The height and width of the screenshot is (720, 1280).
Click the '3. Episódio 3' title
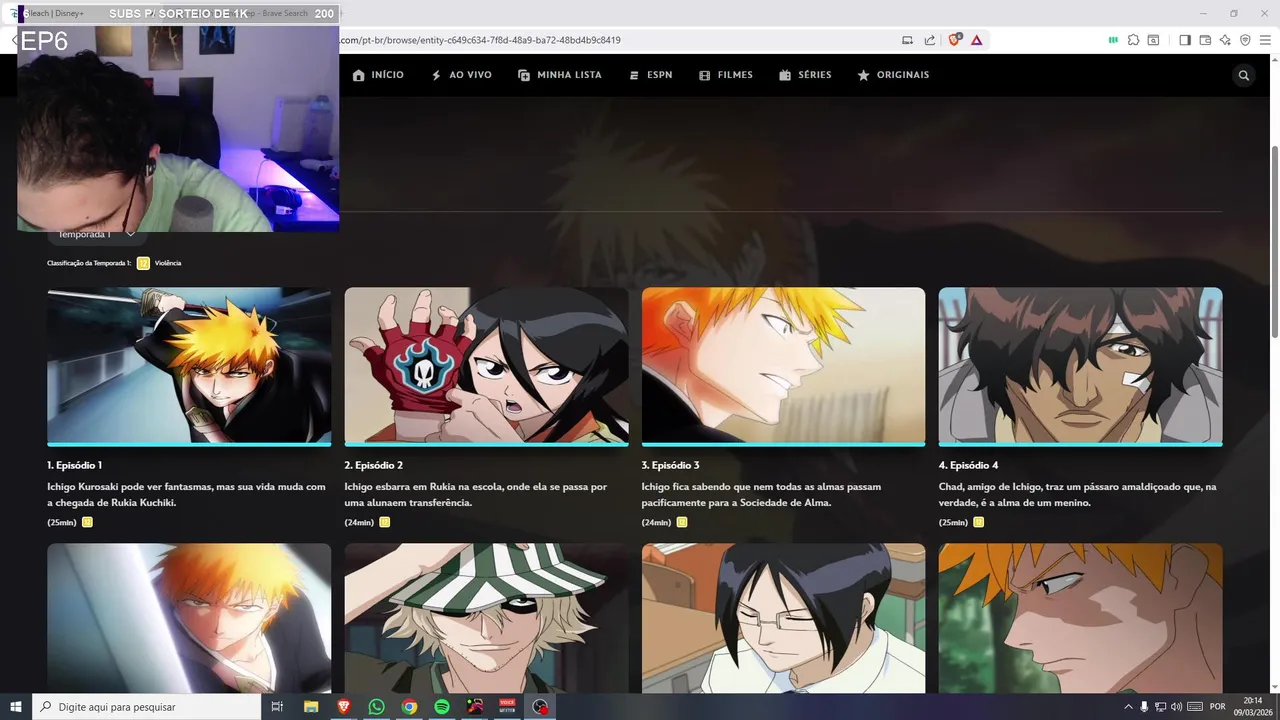(671, 465)
